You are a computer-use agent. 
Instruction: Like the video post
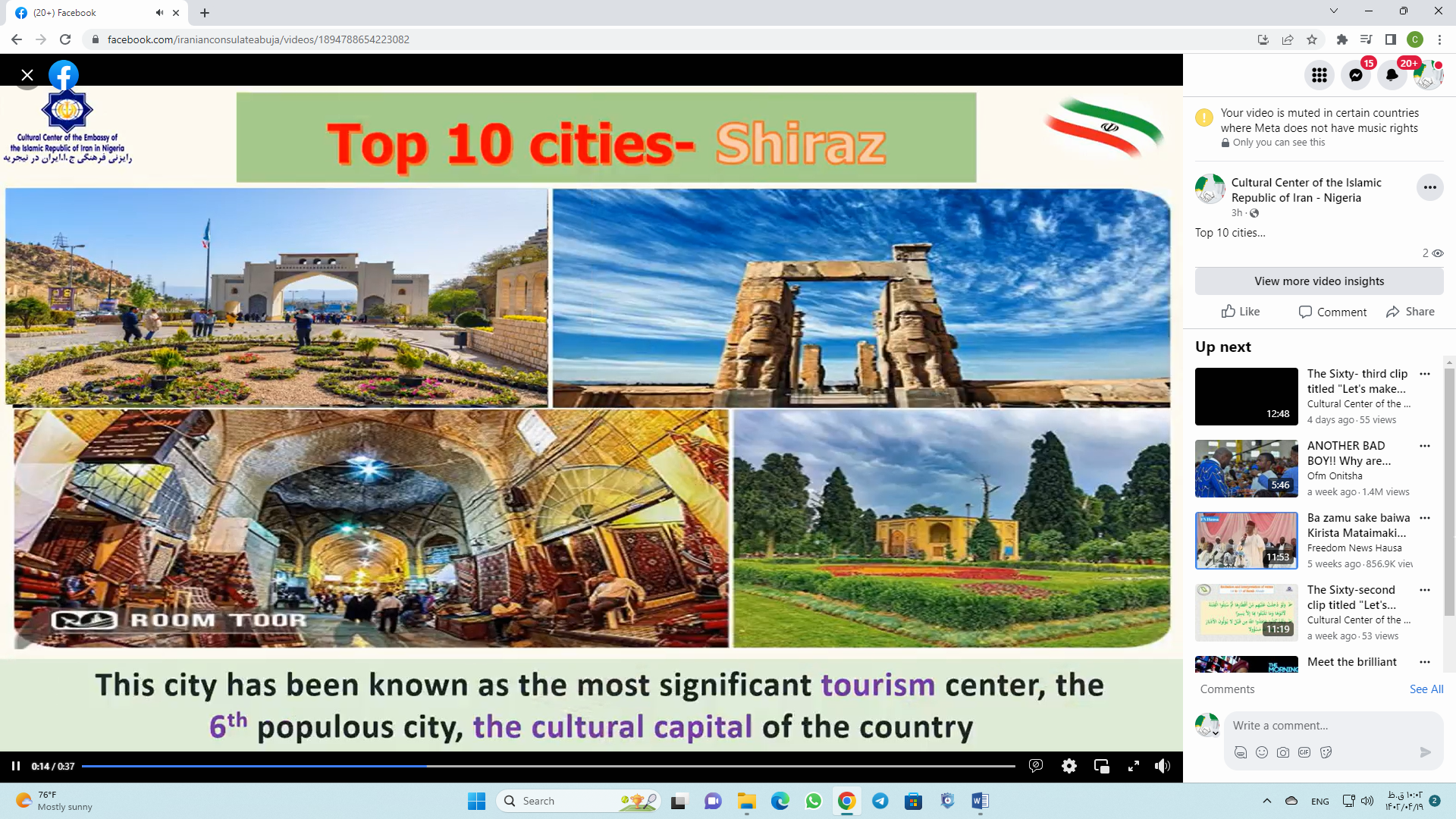pos(1241,312)
